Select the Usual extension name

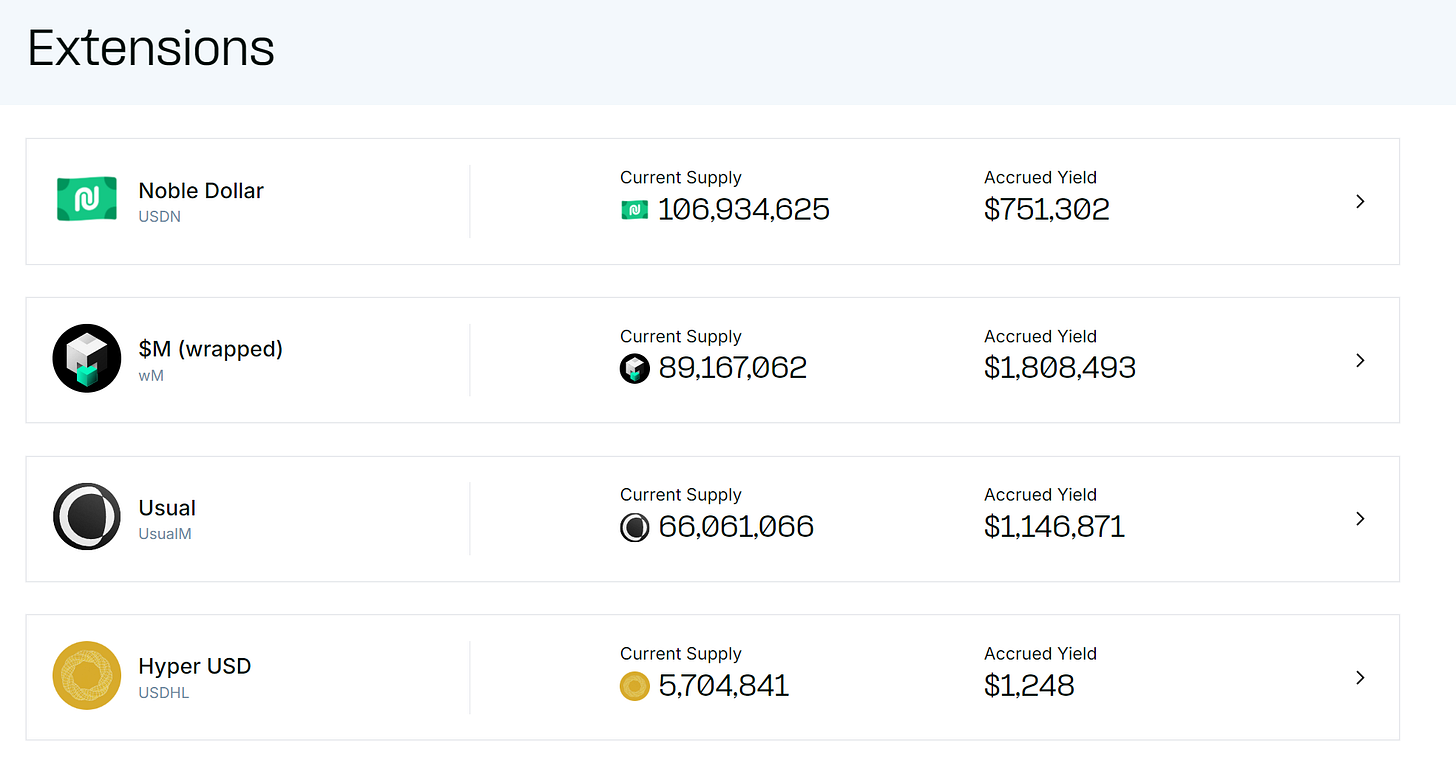pyautogui.click(x=167, y=508)
